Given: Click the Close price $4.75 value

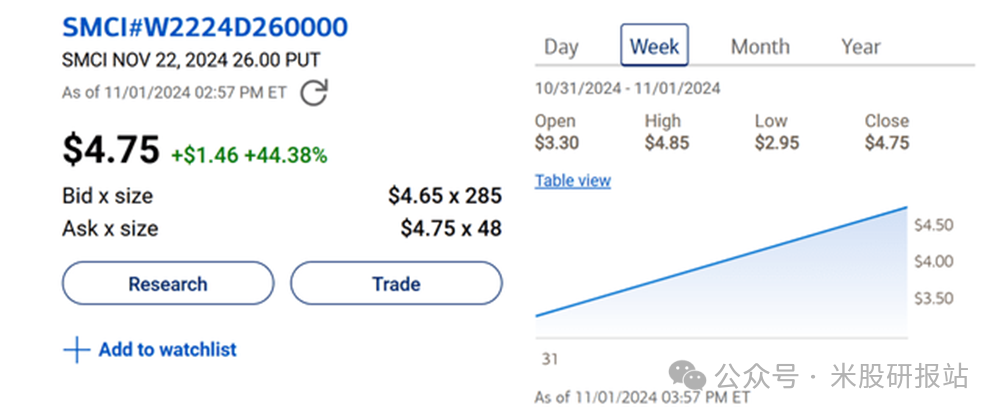Looking at the screenshot, I should coord(887,142).
